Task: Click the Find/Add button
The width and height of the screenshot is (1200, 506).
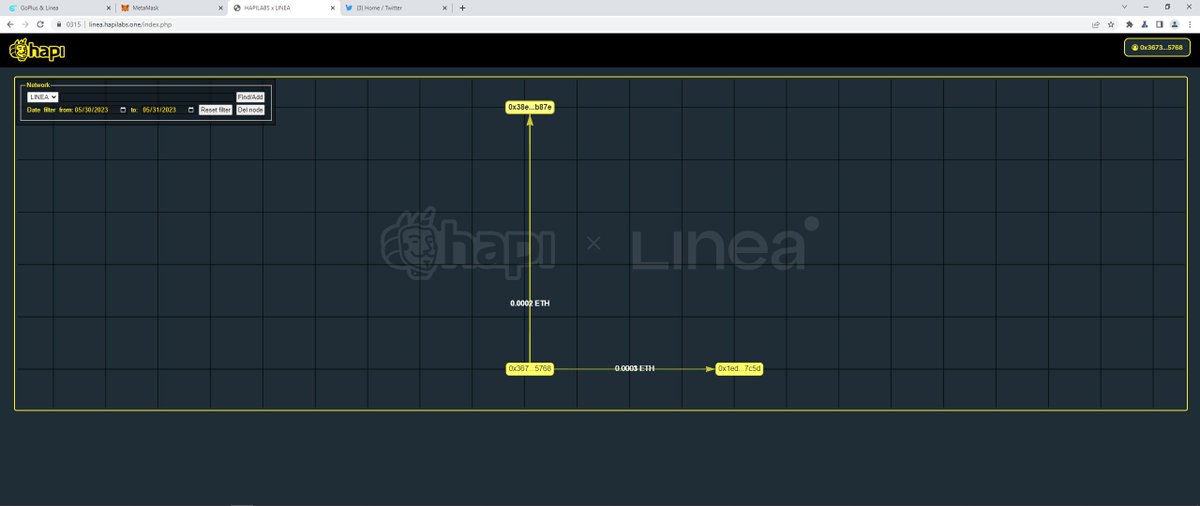Action: point(250,97)
